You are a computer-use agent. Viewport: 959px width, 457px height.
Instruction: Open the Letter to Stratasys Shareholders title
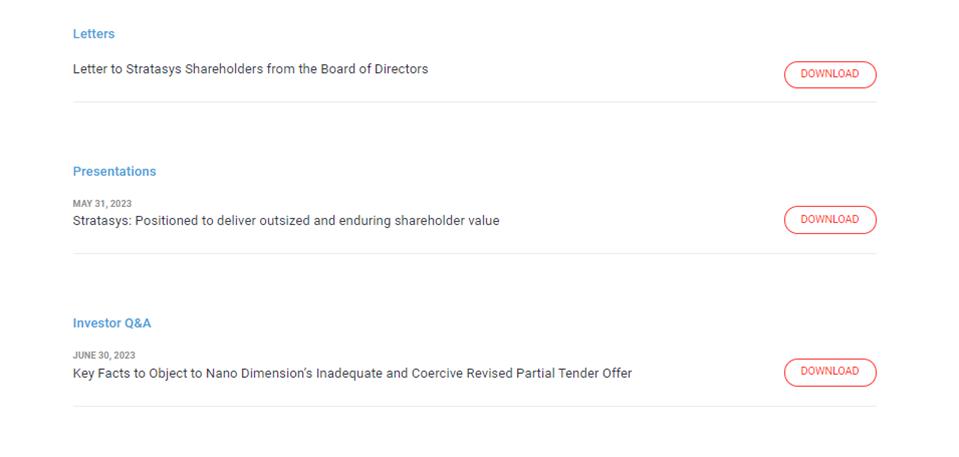[x=250, y=69]
